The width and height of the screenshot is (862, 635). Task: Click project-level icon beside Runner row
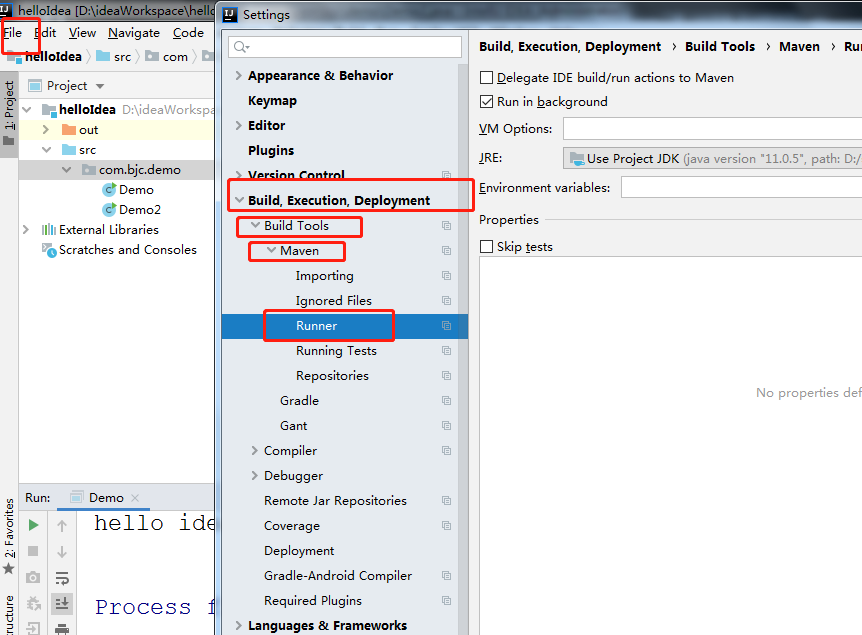pos(446,325)
